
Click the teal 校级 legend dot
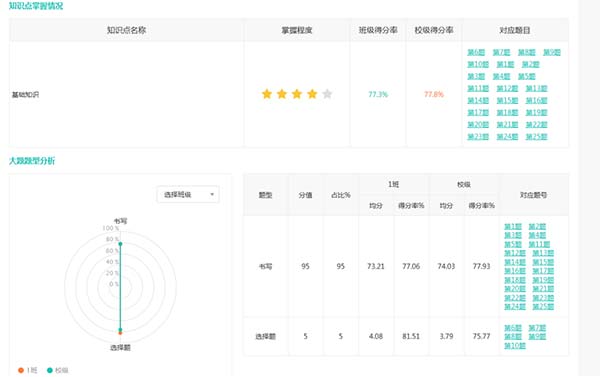click(49, 370)
